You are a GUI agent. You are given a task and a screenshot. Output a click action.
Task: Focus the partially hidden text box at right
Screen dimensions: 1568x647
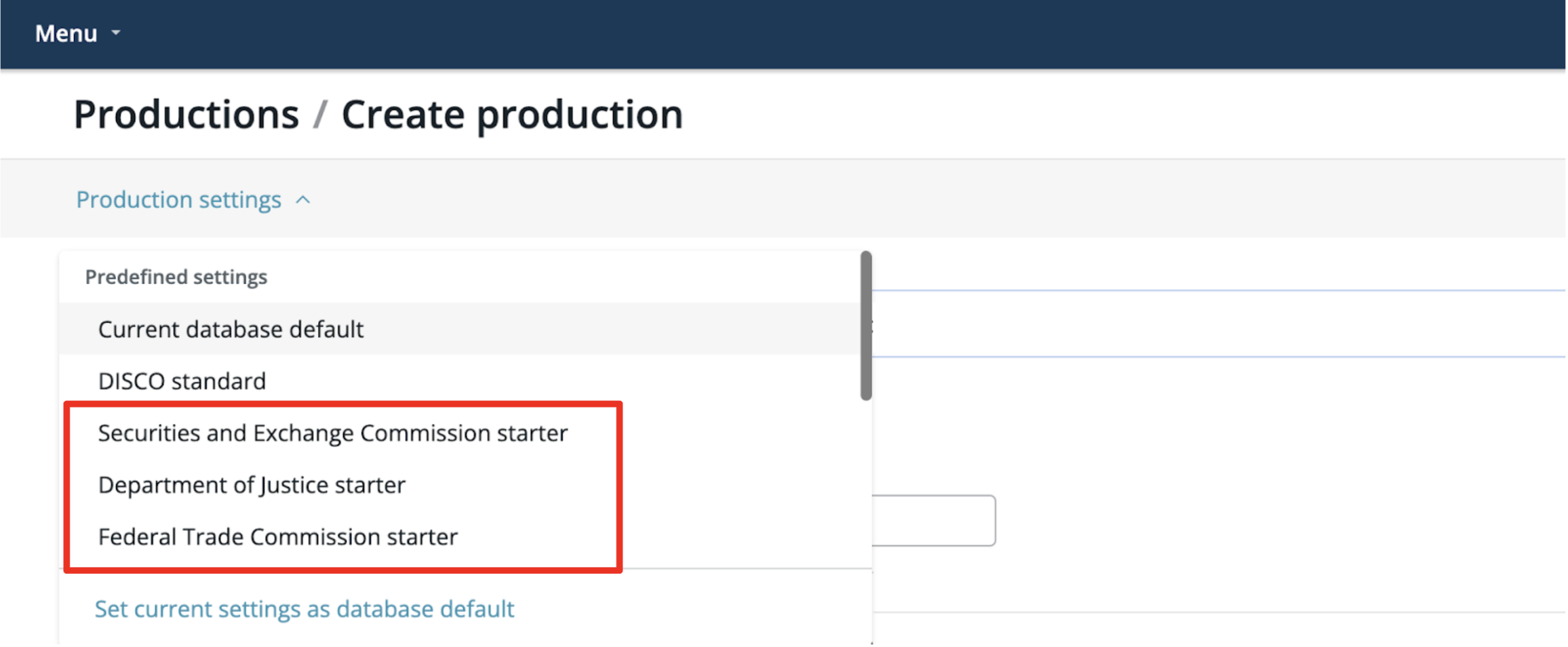pos(934,520)
